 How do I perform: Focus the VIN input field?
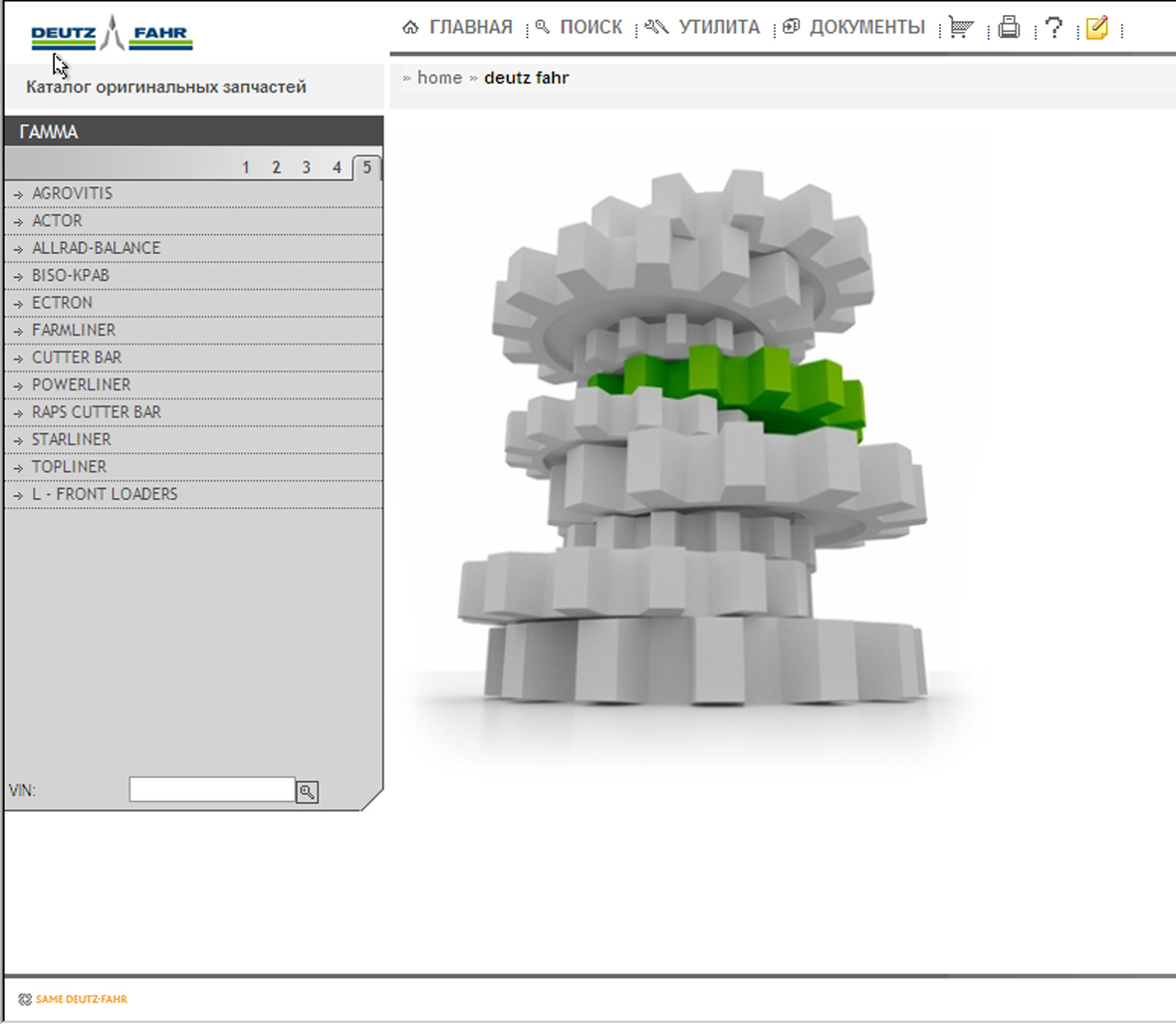(x=211, y=790)
